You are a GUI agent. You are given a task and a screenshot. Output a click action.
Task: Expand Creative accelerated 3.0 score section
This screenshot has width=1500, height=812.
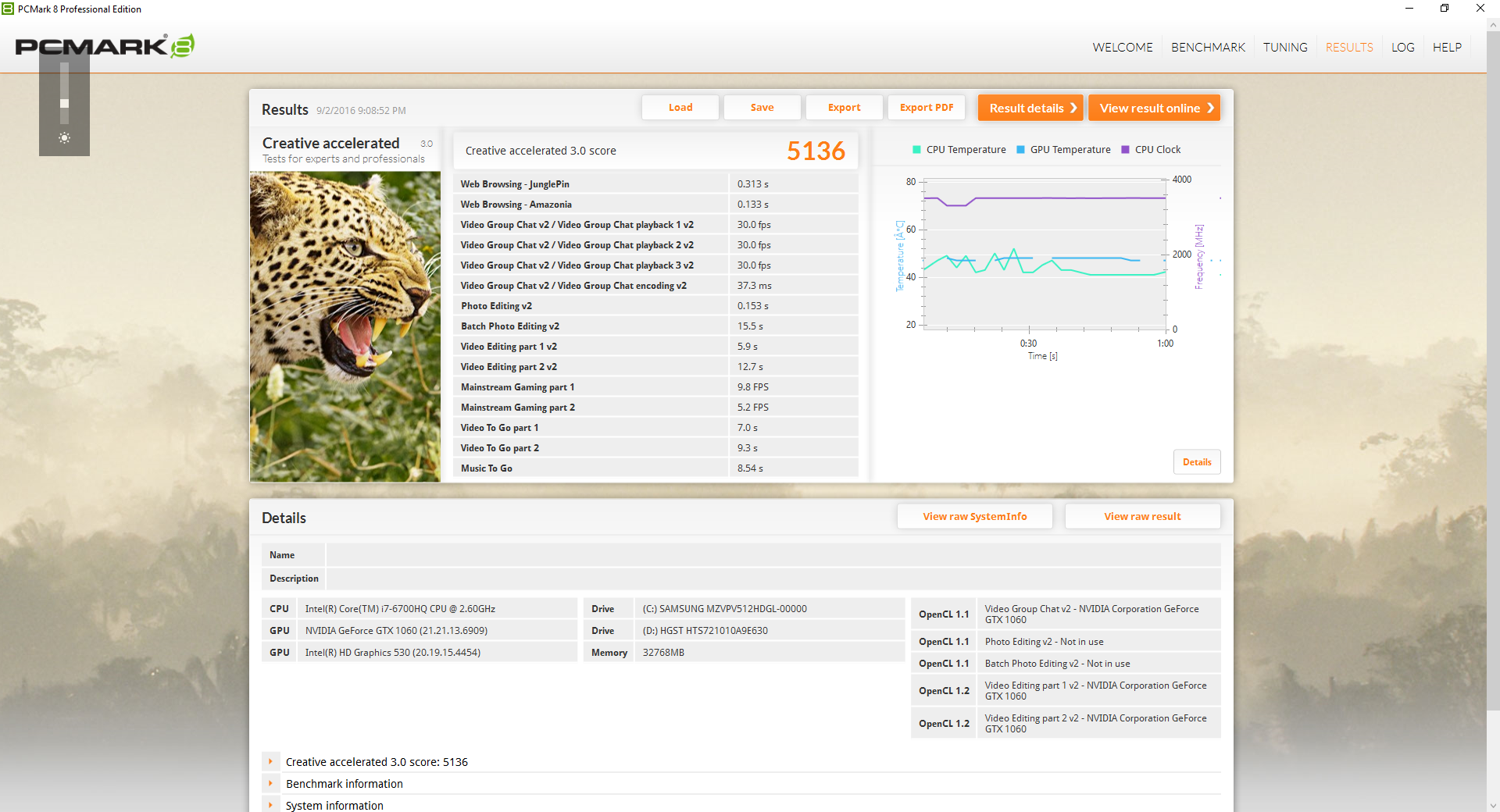[x=270, y=761]
